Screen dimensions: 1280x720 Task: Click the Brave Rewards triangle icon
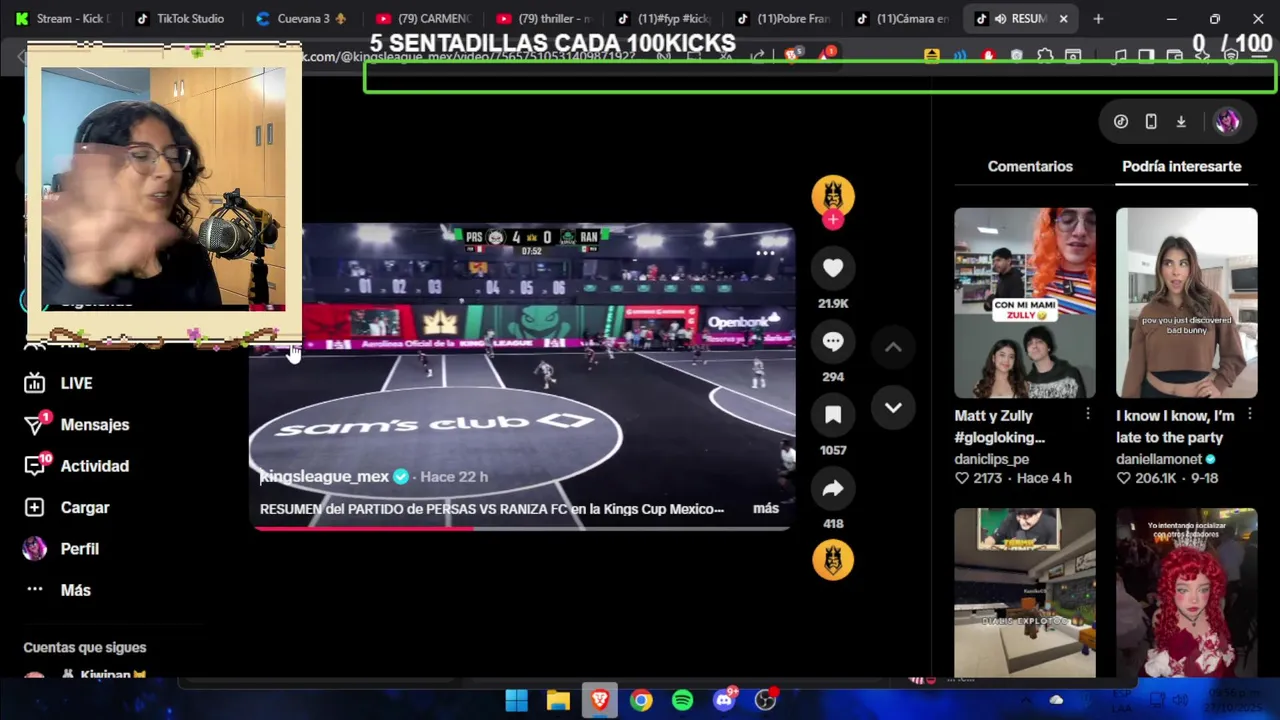826,56
